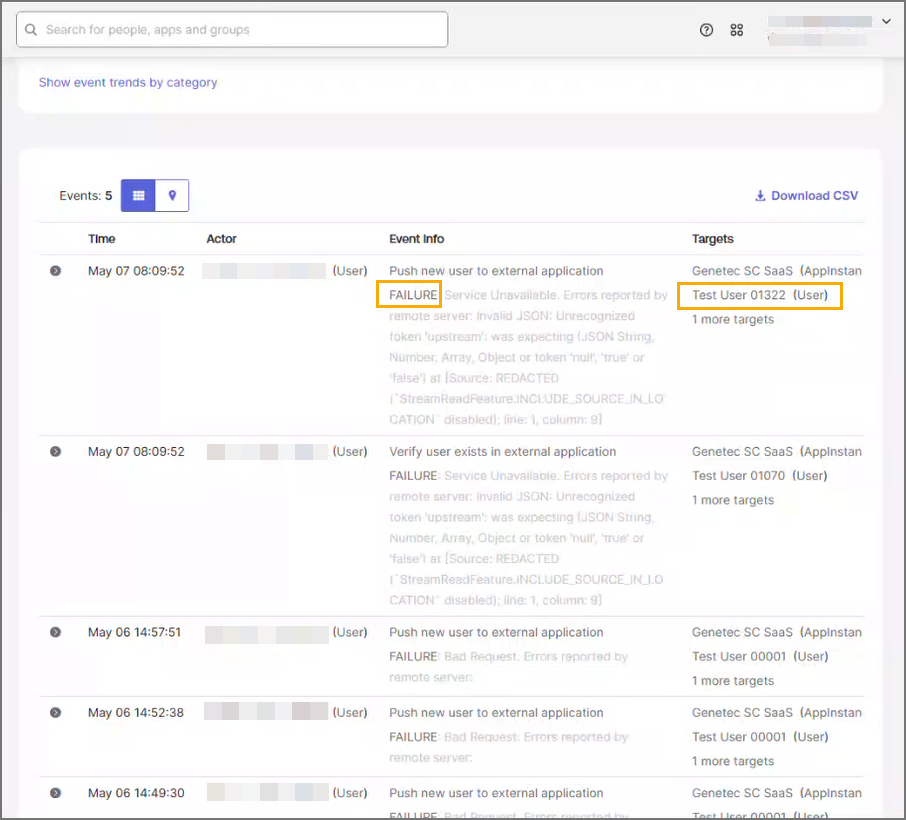Focus the people, apps and groups search field
This screenshot has width=906, height=820.
pos(232,29)
